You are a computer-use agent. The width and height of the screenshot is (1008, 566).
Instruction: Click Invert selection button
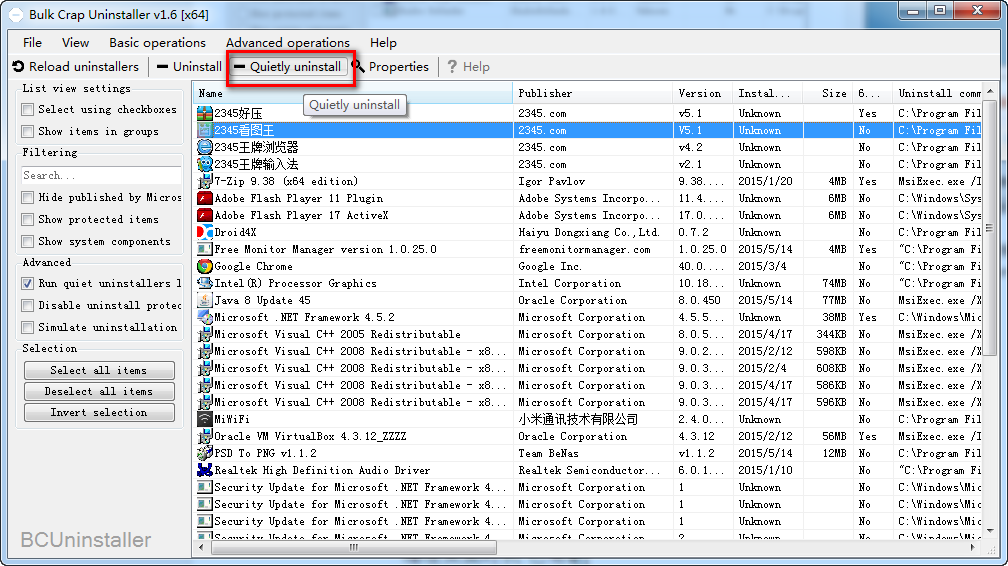pyautogui.click(x=99, y=412)
